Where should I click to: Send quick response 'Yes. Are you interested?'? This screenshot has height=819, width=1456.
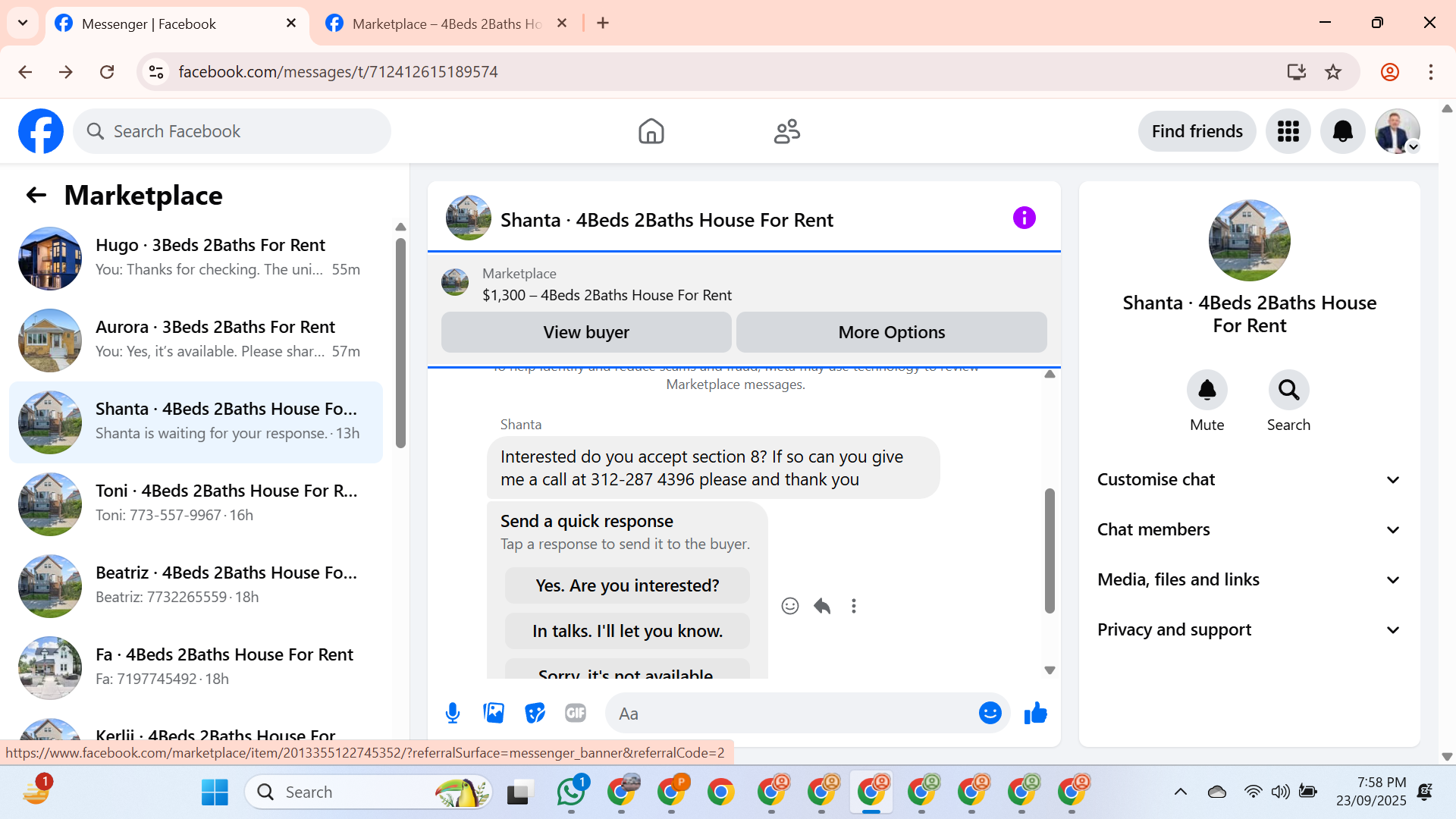pyautogui.click(x=627, y=585)
